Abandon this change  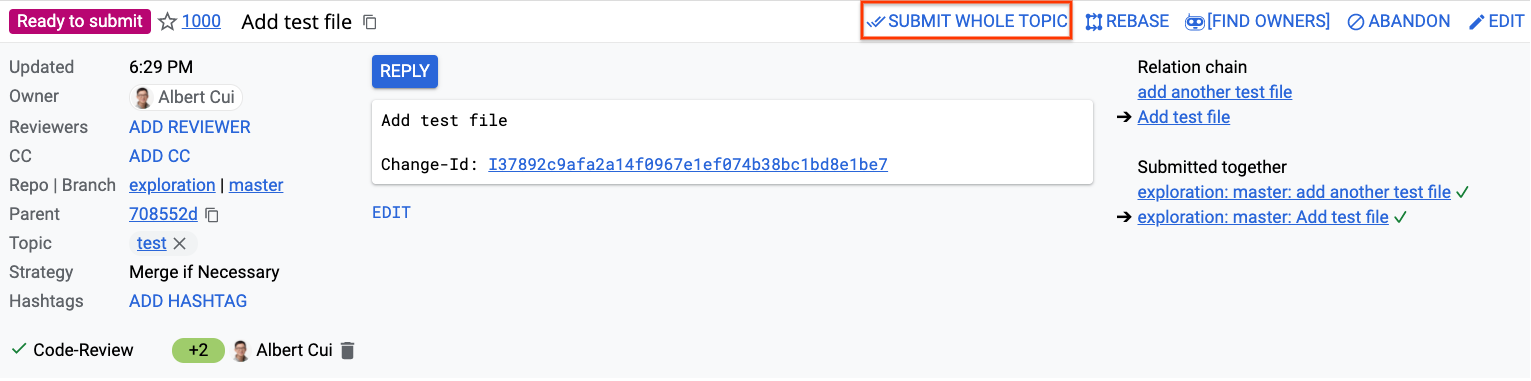[1398, 21]
